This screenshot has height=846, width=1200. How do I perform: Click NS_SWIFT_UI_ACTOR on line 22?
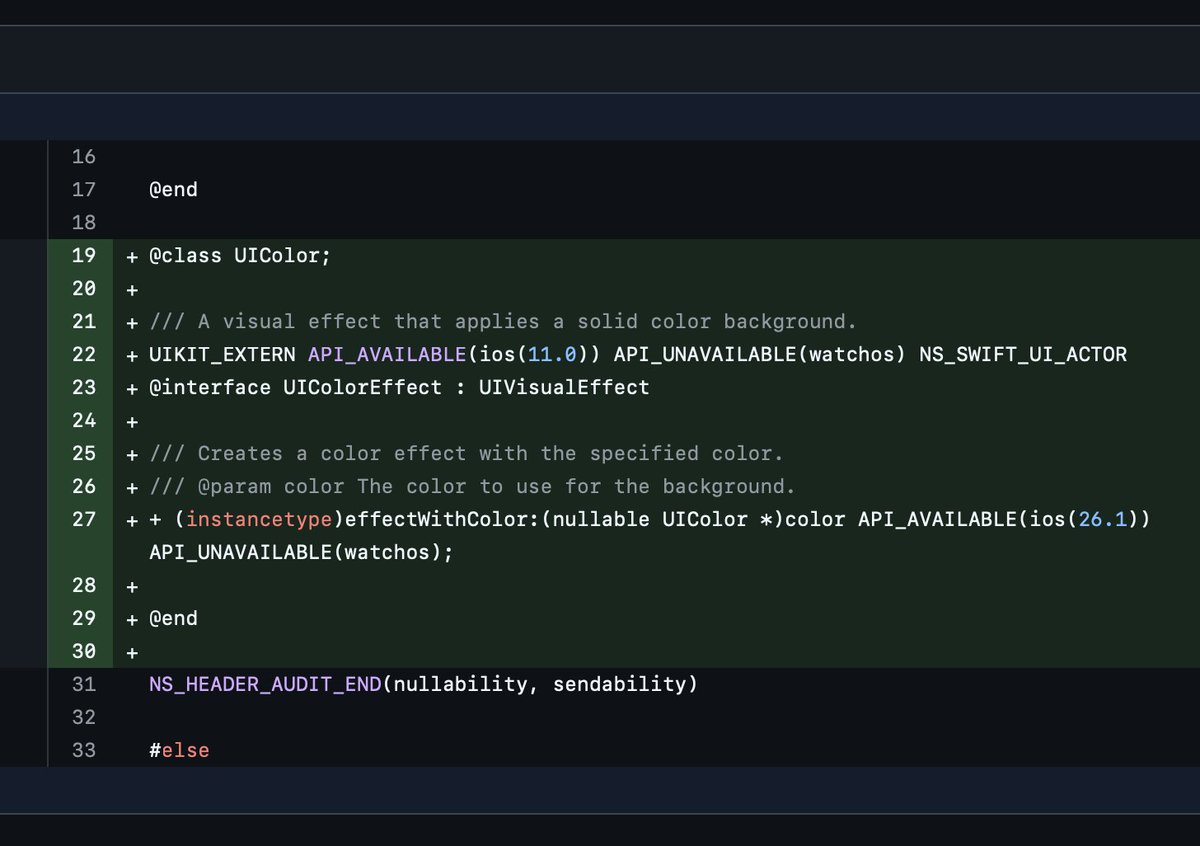tap(1023, 355)
